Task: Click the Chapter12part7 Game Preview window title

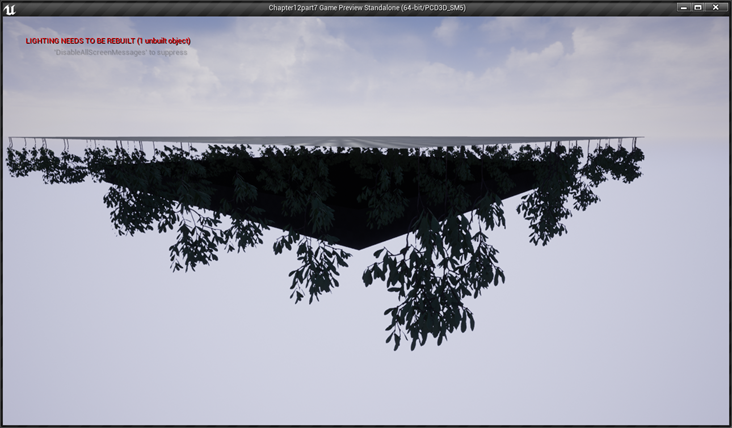Action: tap(367, 8)
